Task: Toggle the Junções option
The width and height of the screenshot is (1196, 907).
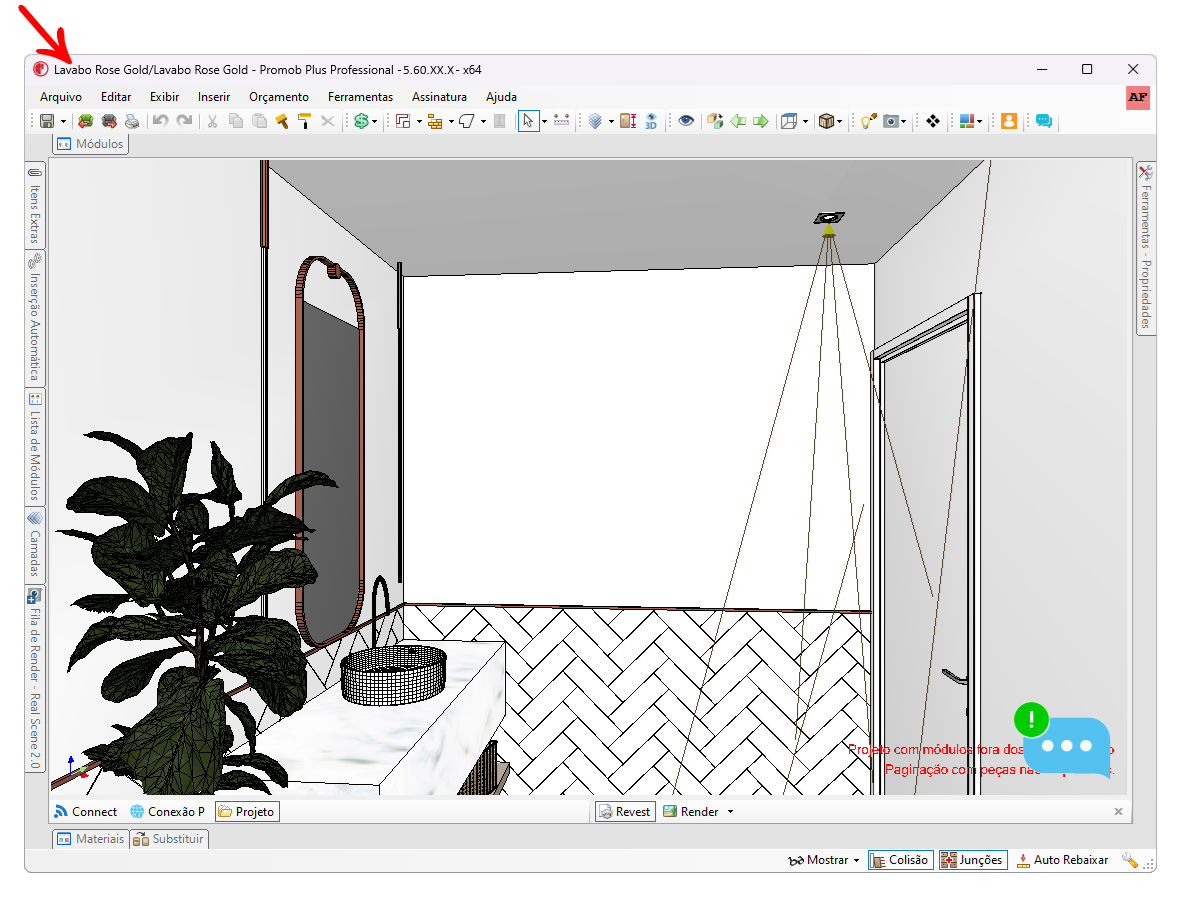Action: click(973, 860)
